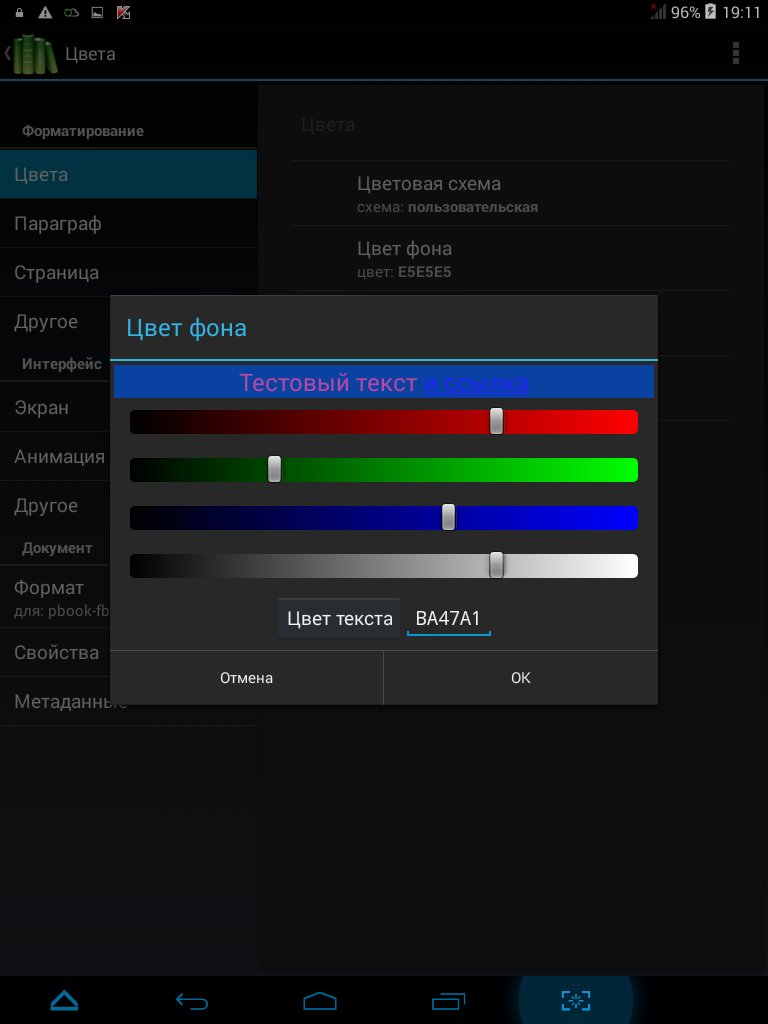Open the three-dot overflow menu

click(x=735, y=53)
